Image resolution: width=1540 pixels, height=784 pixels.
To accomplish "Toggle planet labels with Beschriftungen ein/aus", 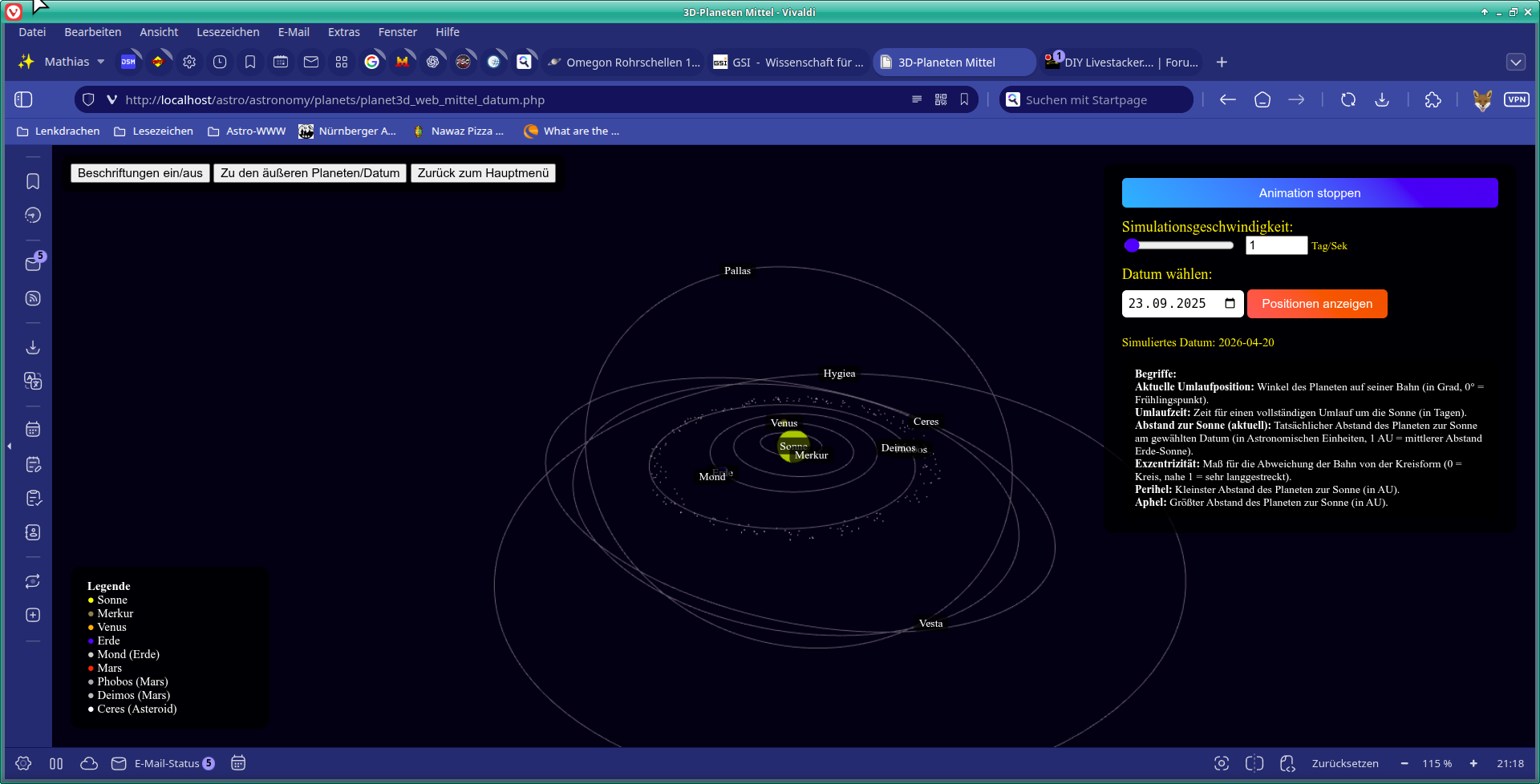I will pos(140,173).
